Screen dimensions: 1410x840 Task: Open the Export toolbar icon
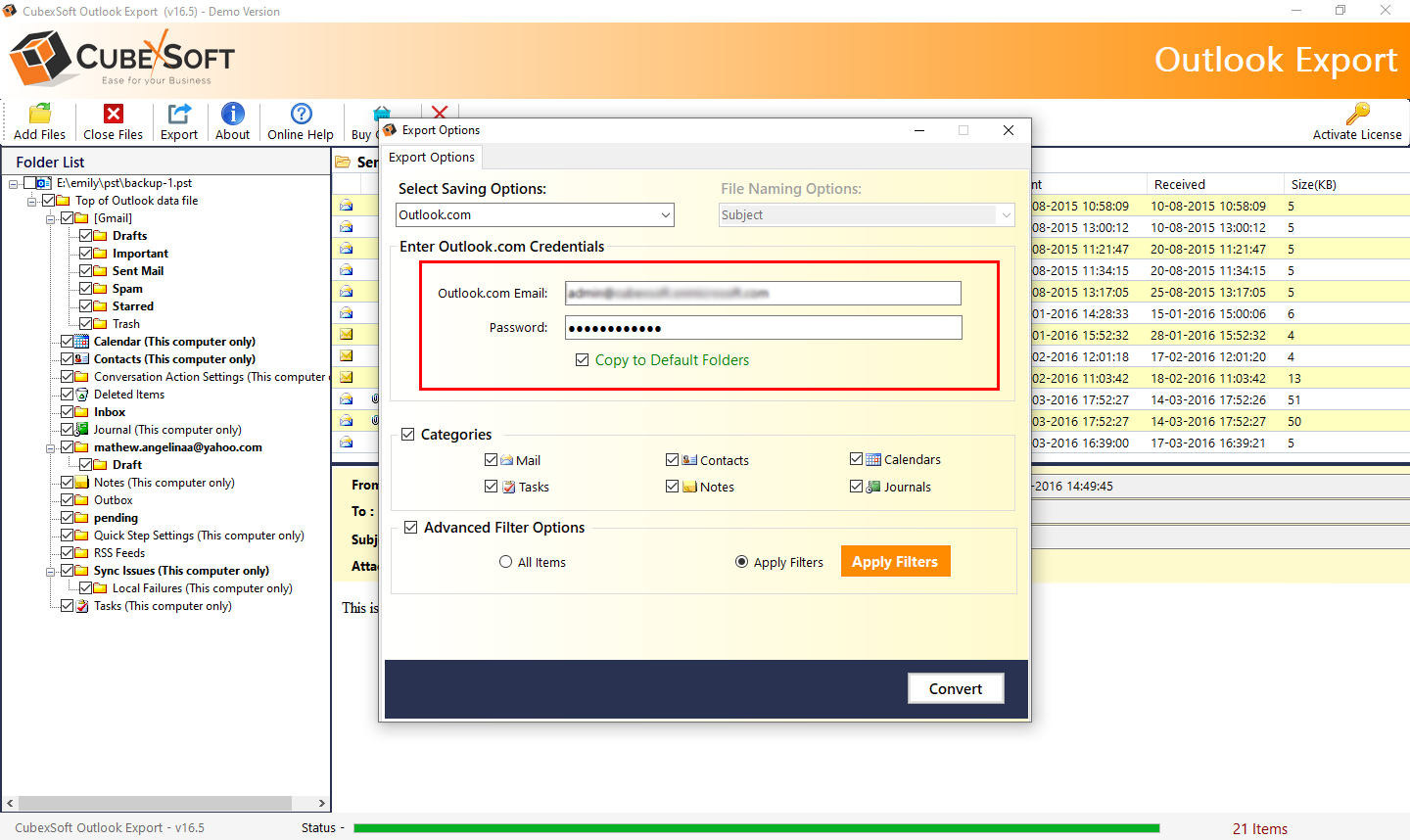179,114
